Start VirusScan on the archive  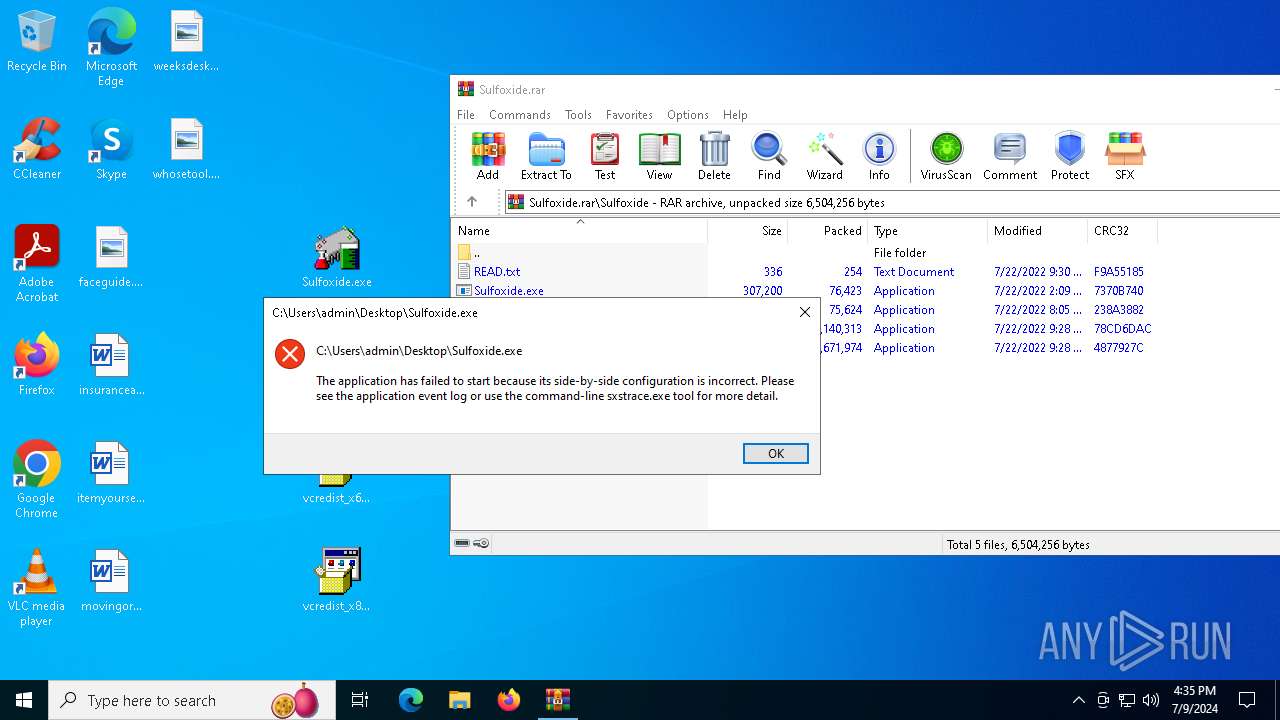pos(946,156)
